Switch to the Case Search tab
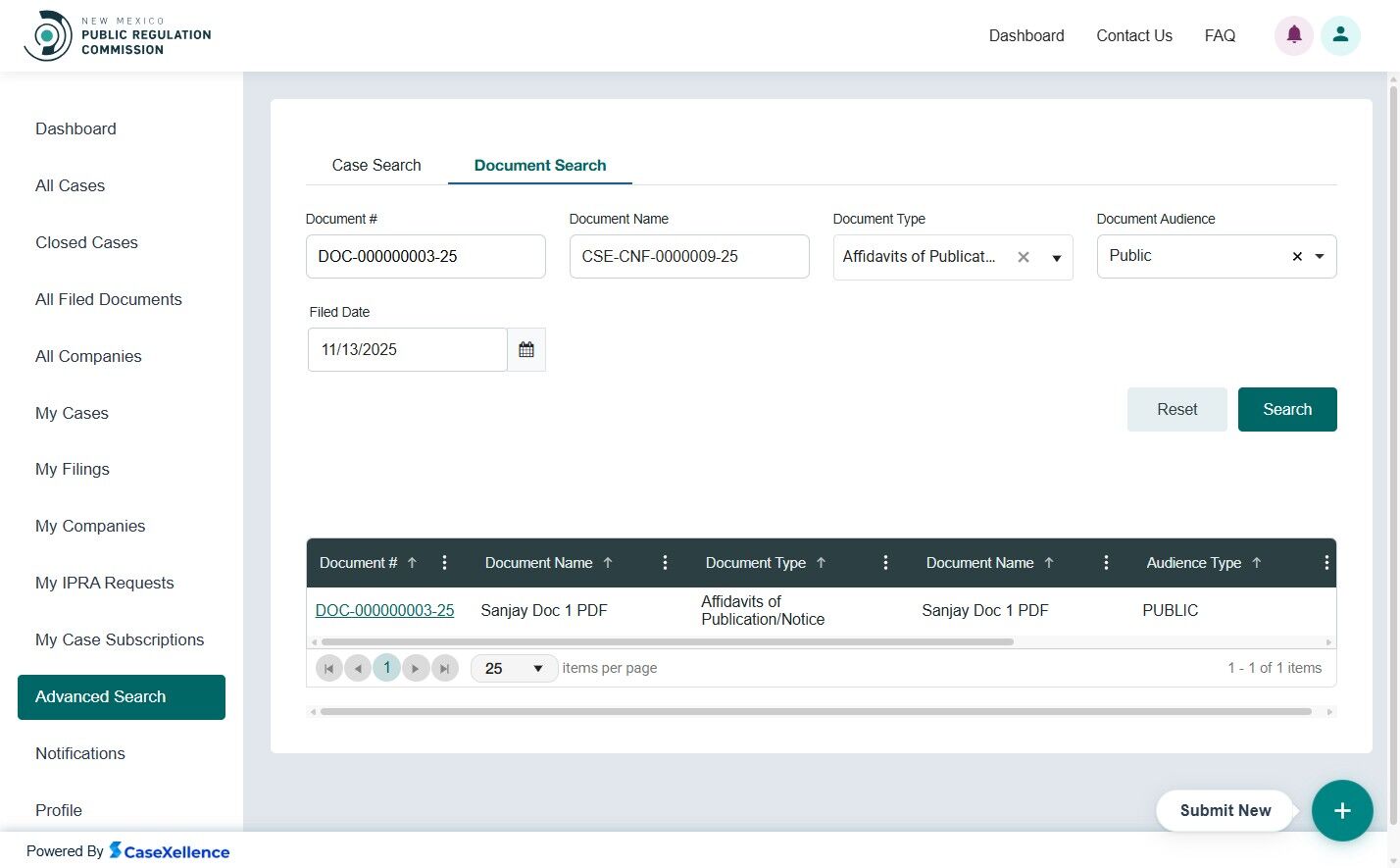 click(376, 165)
